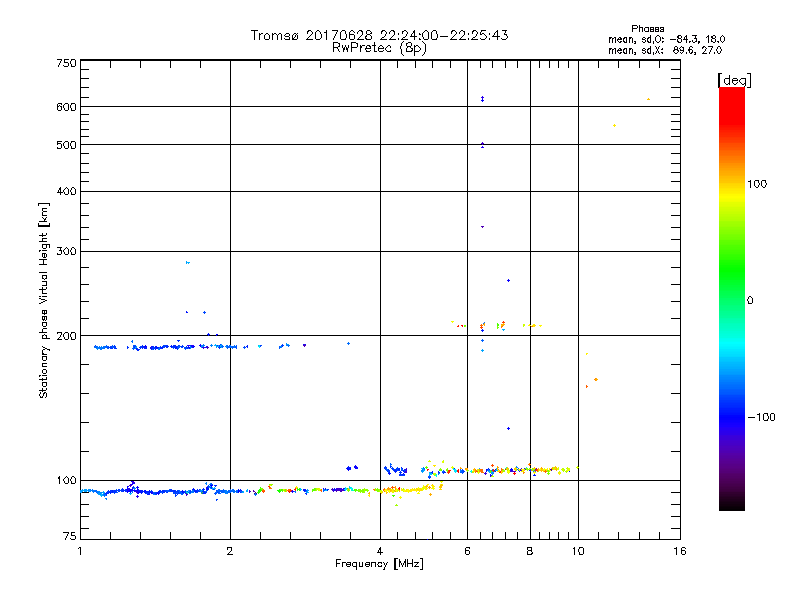Select the RwPretec (8p) subtitle
The width and height of the screenshot is (800, 600).
tap(379, 47)
